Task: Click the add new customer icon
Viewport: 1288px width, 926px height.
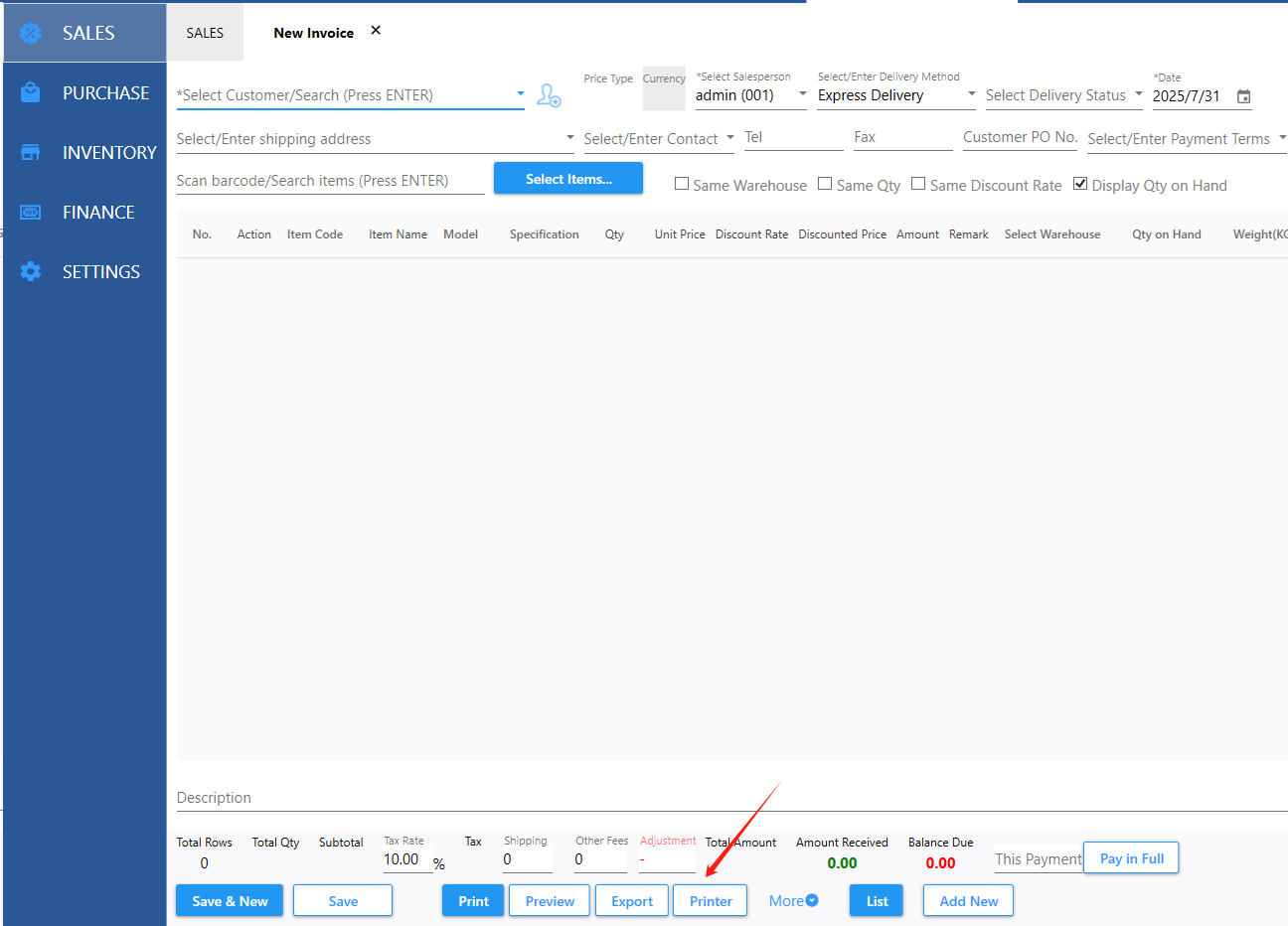Action: (x=549, y=95)
